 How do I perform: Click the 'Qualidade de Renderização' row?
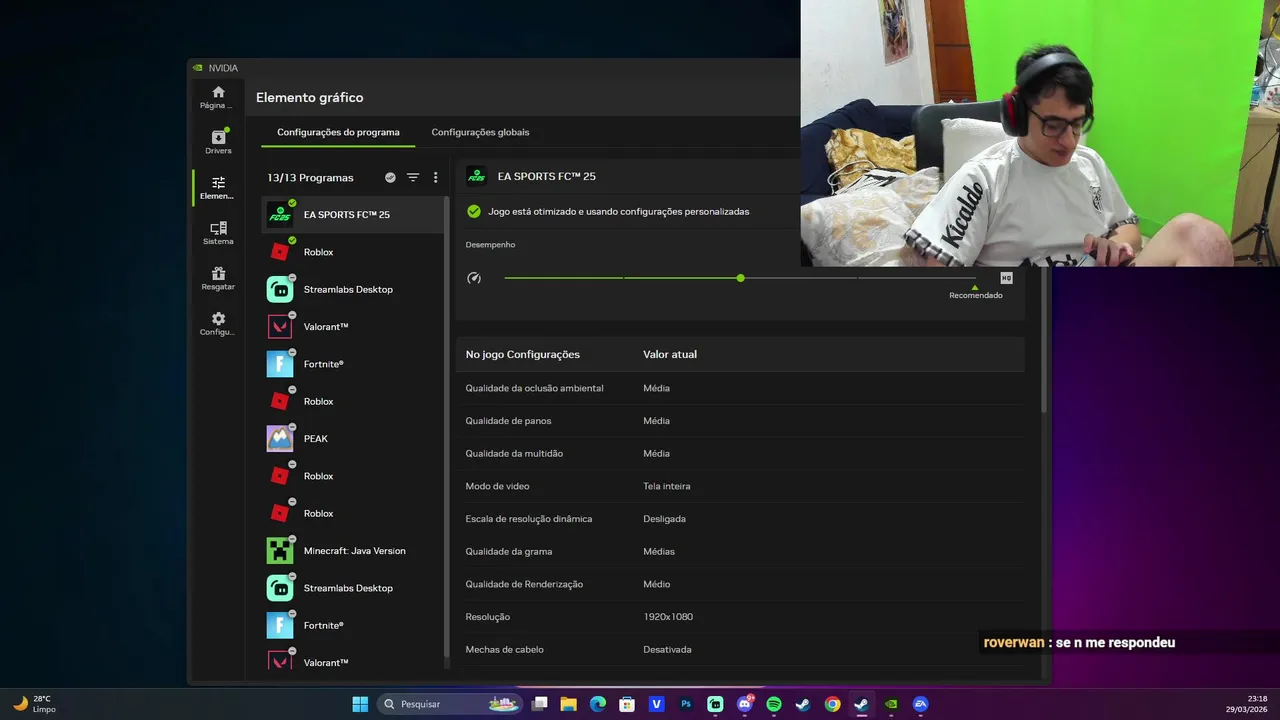[740, 584]
